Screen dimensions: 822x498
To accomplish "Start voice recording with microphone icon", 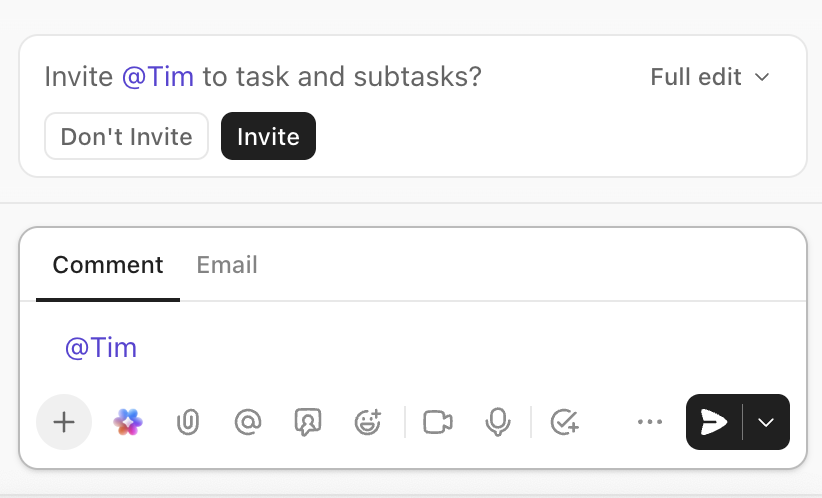I will pos(498,422).
